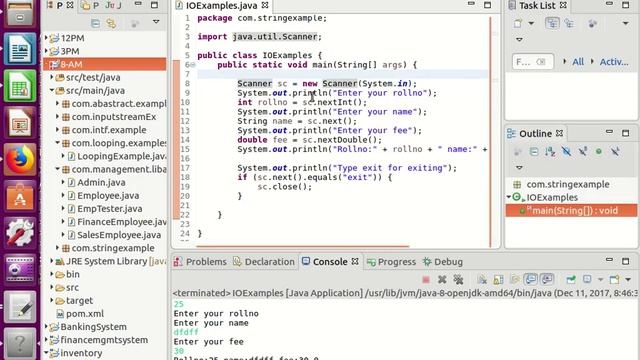
Task: Click the Activate task link
Action: click(614, 62)
